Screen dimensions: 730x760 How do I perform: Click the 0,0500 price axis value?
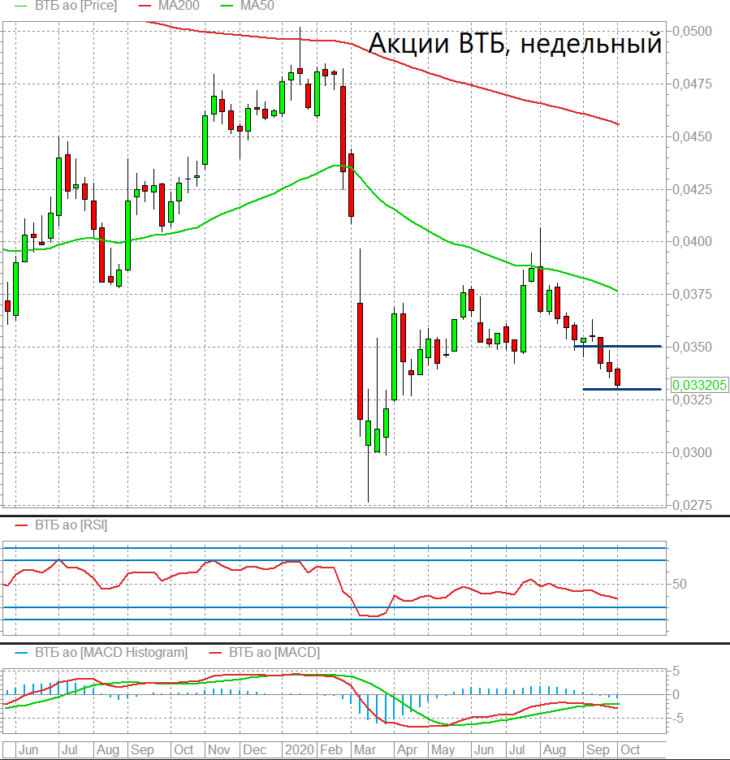pos(692,31)
